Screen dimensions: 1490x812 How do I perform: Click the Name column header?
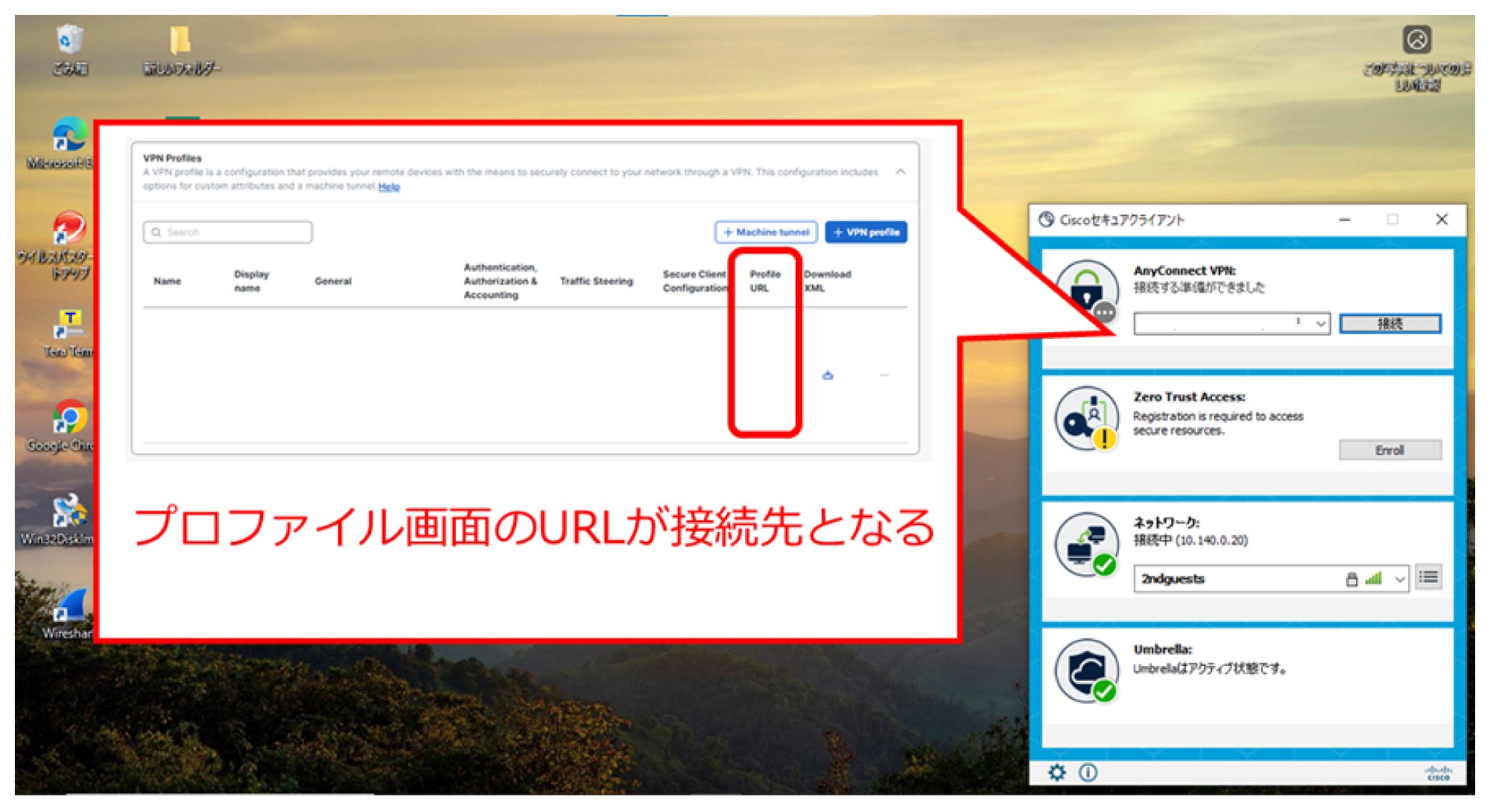tap(167, 281)
